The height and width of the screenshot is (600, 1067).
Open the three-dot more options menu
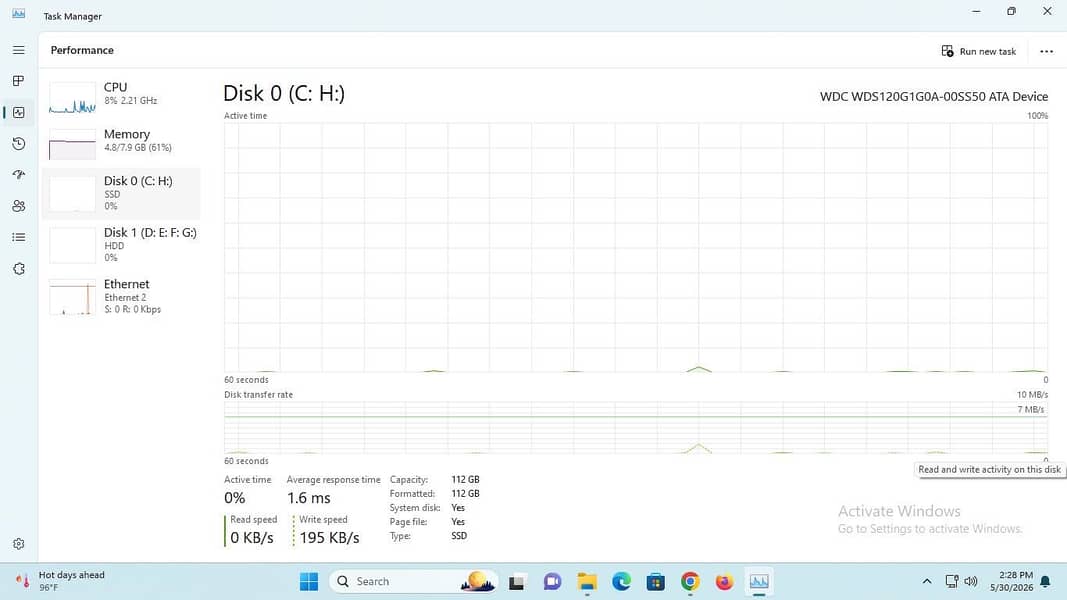pyautogui.click(x=1046, y=51)
